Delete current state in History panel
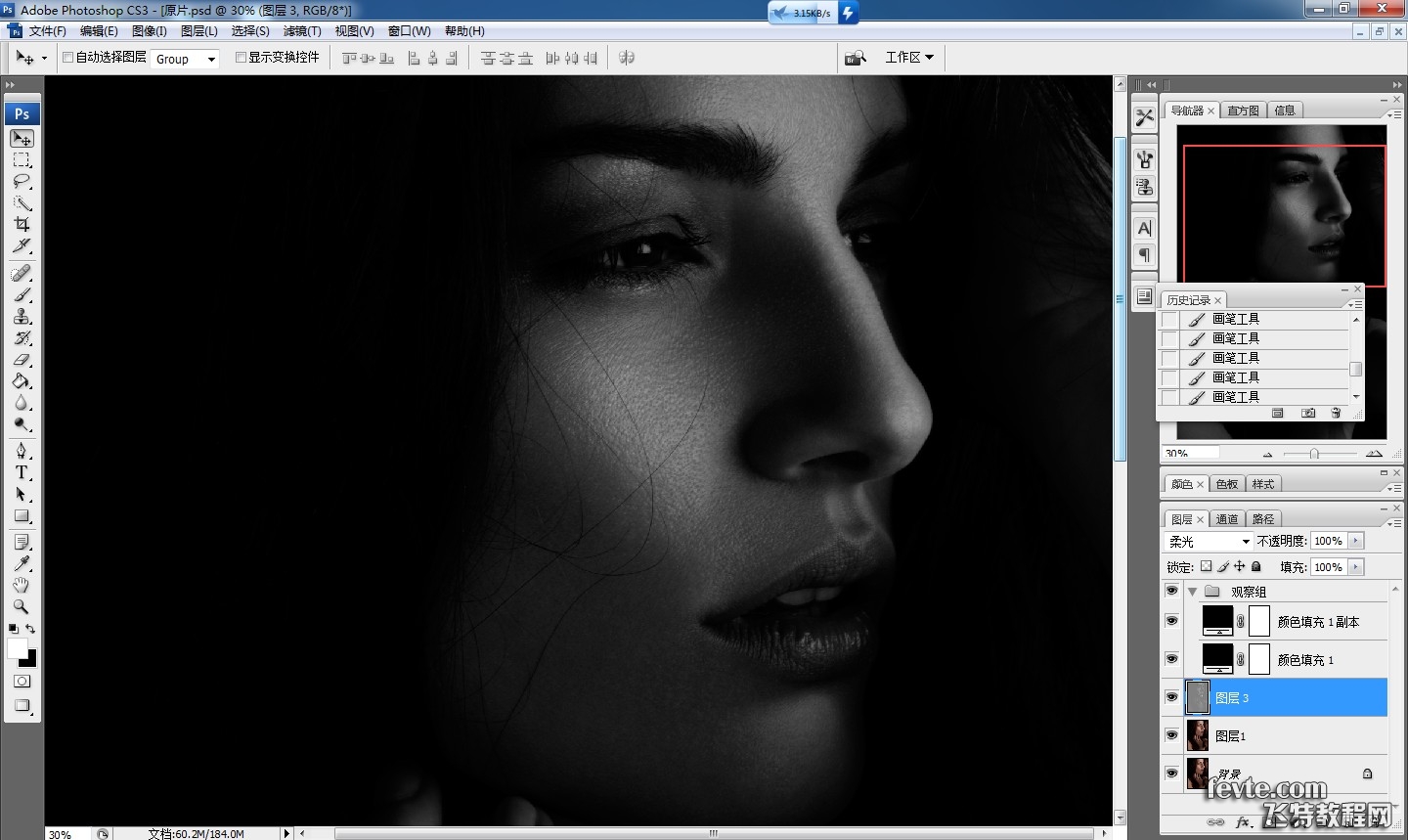The width and height of the screenshot is (1408, 840). pyautogui.click(x=1336, y=414)
